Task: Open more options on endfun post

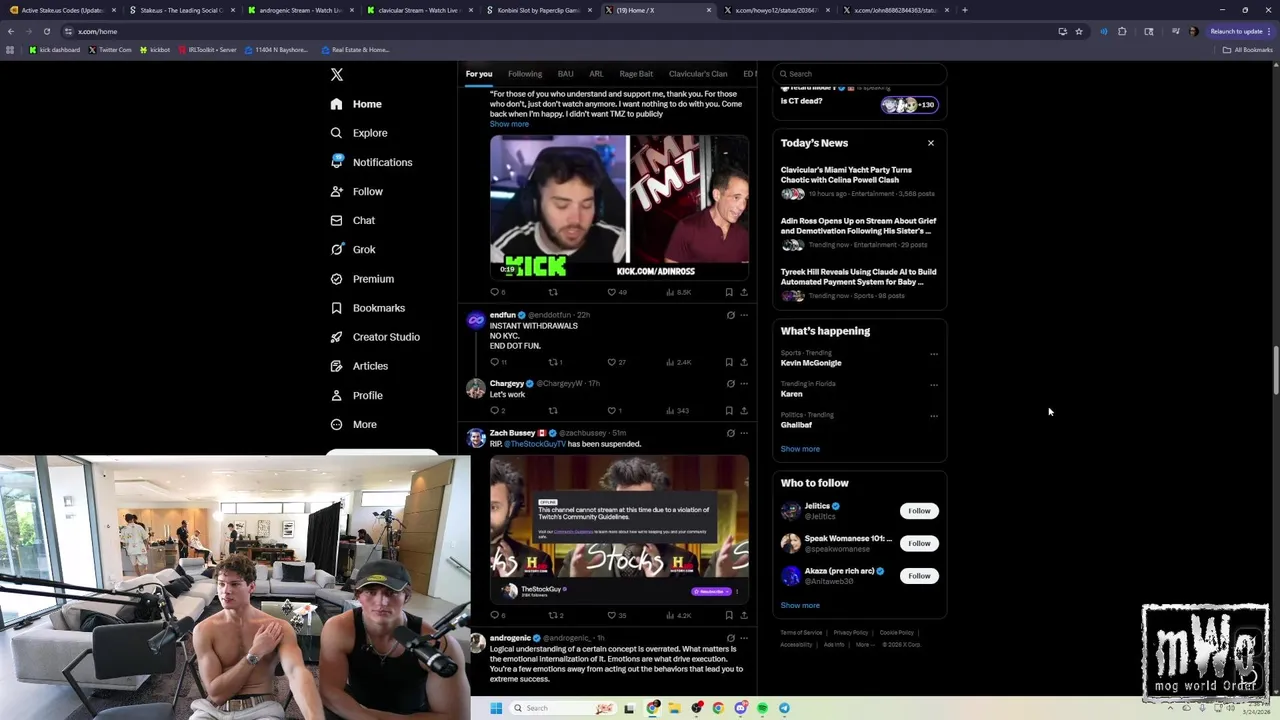Action: 744,315
